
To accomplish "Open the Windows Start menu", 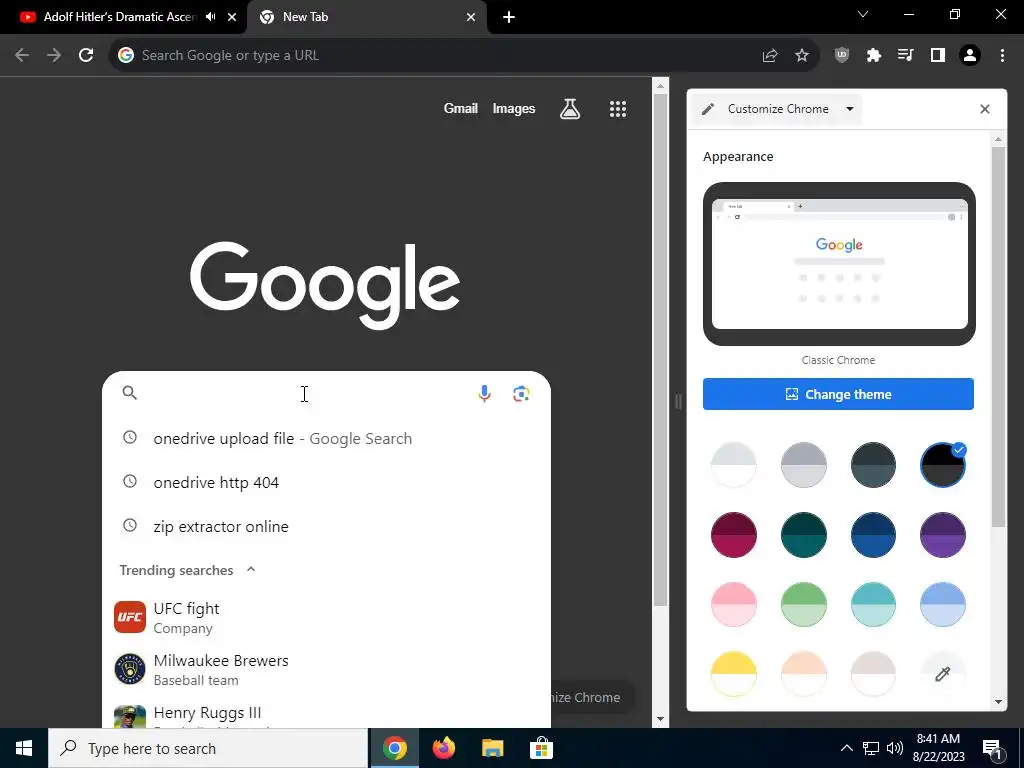I will point(24,748).
